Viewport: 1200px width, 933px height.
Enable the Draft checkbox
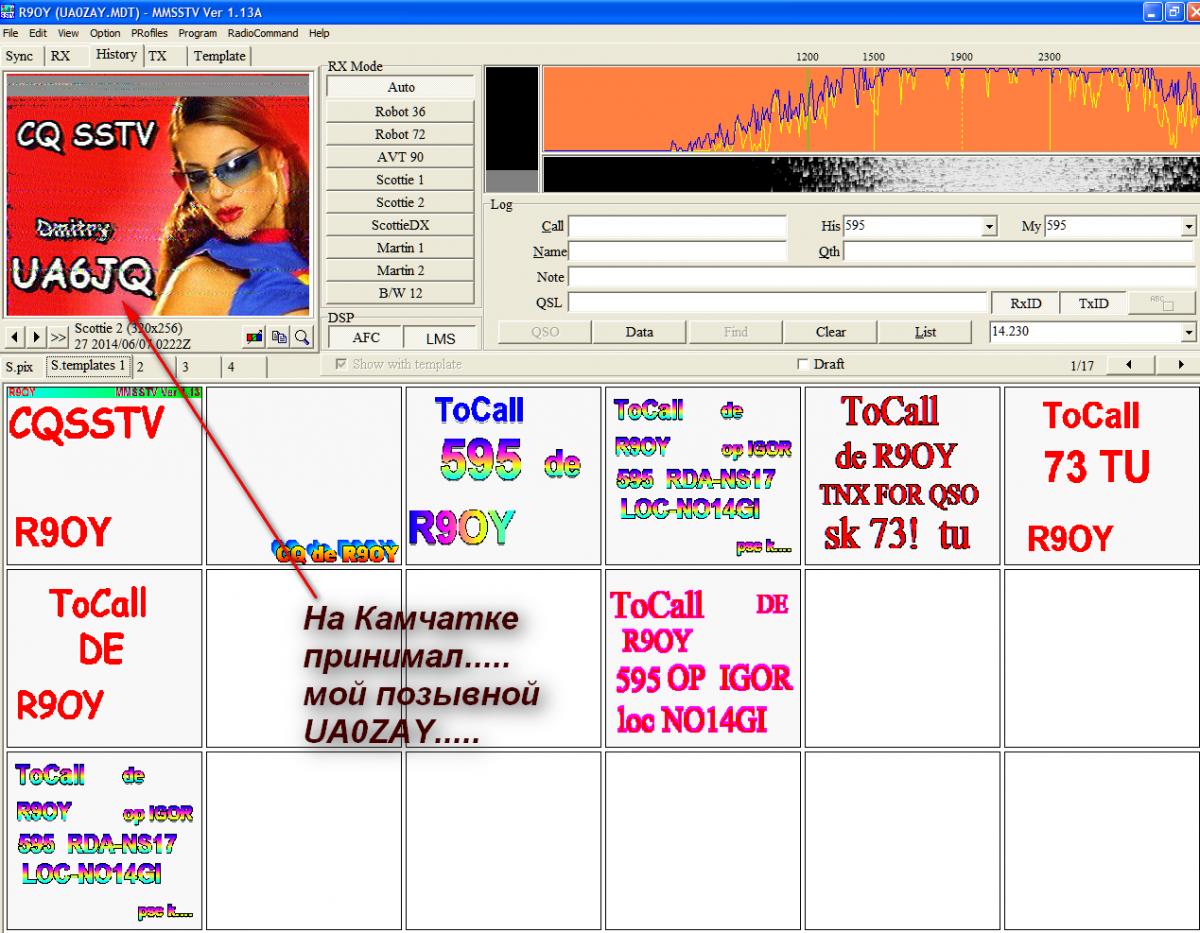click(x=802, y=365)
